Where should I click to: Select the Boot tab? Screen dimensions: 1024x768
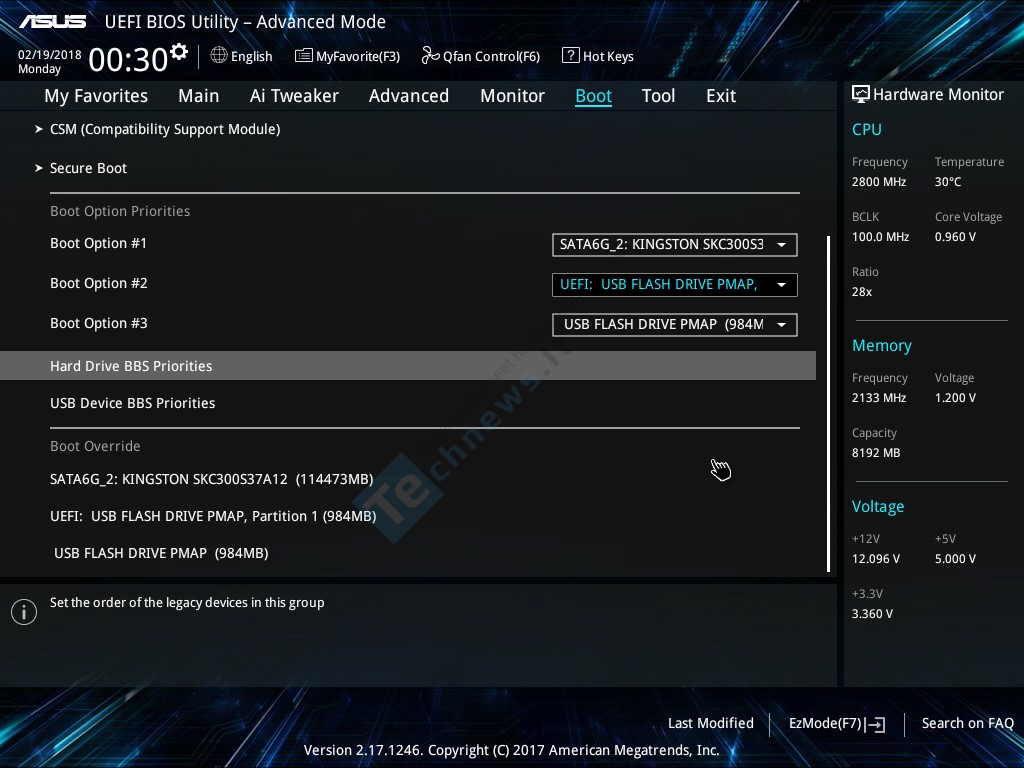(x=594, y=96)
